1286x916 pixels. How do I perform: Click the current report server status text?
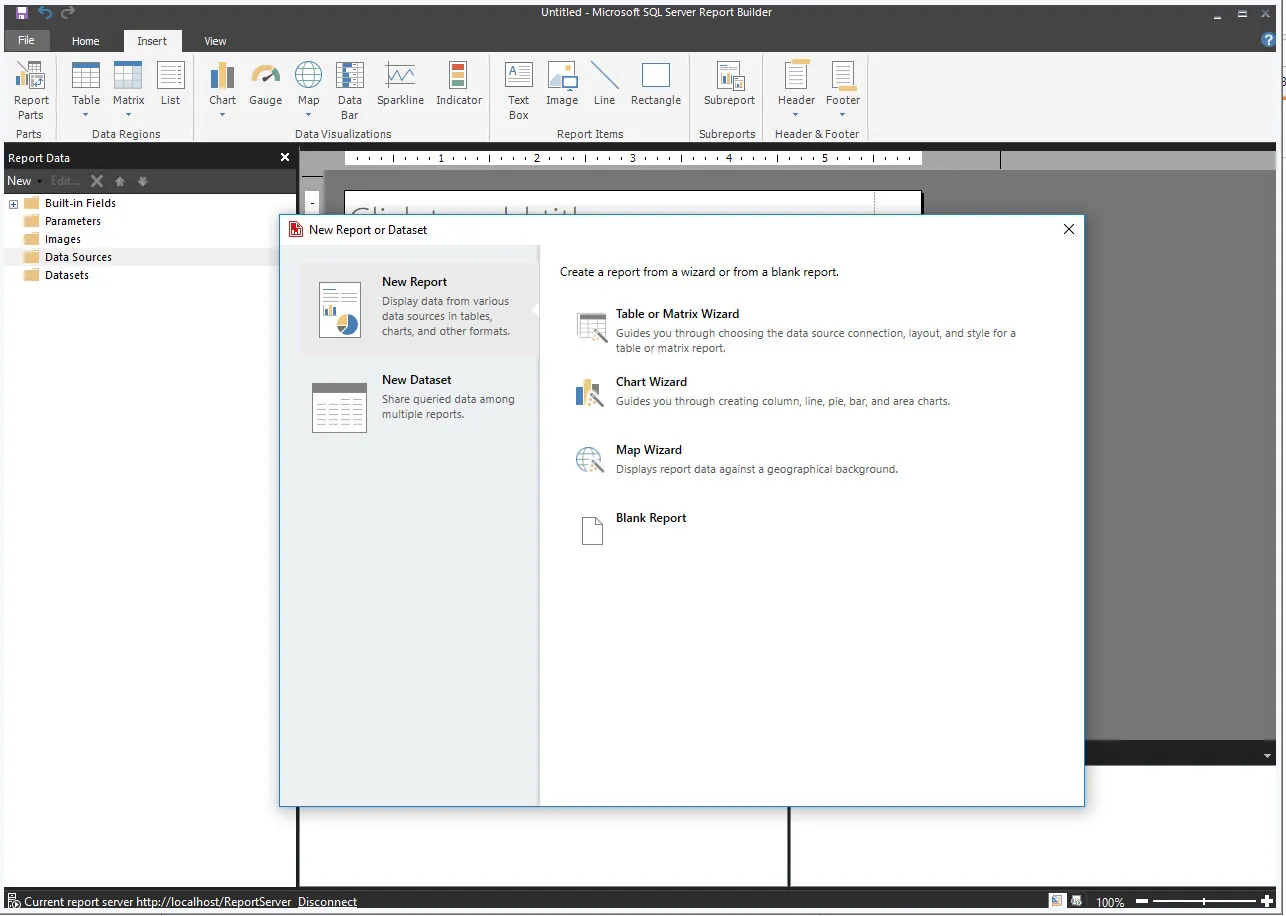coord(158,902)
